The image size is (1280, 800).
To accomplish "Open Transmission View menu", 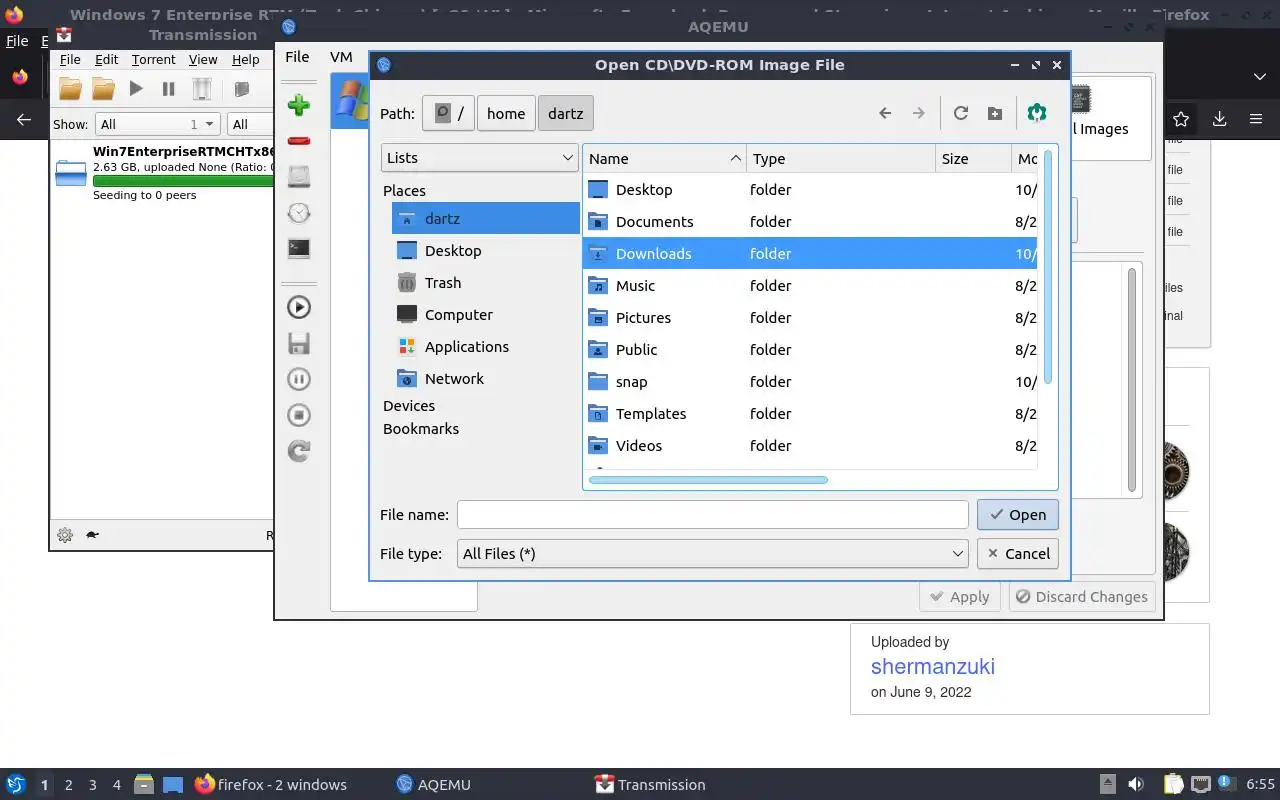I will pyautogui.click(x=203, y=60).
